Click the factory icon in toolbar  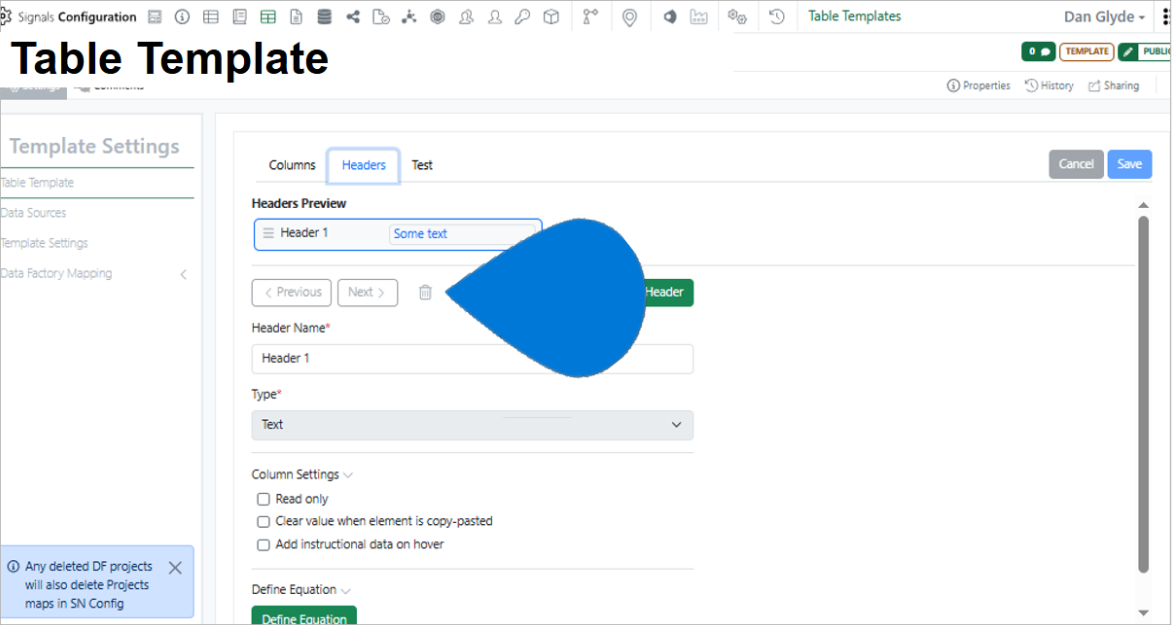point(699,17)
